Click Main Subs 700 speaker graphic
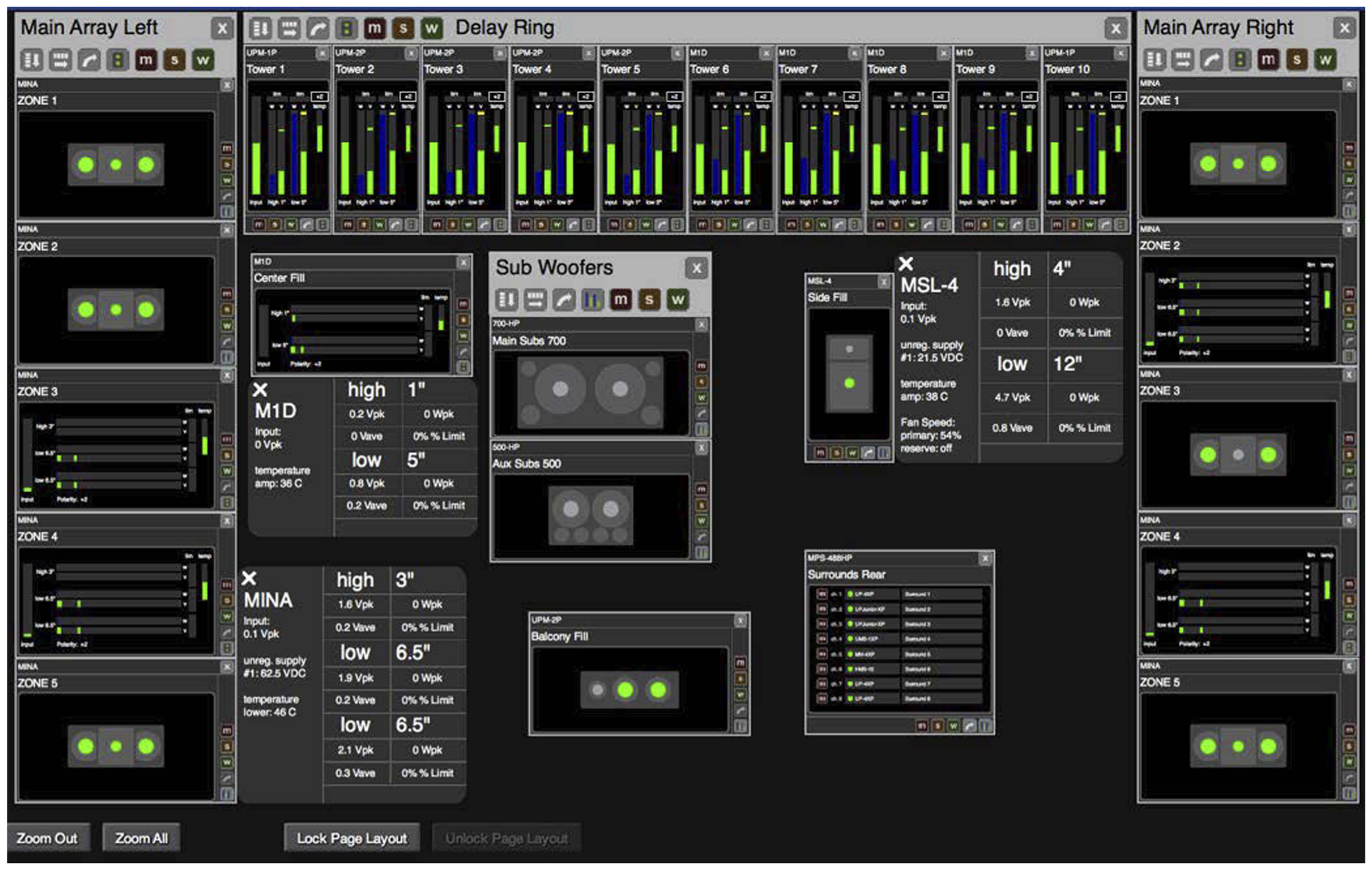 point(590,393)
